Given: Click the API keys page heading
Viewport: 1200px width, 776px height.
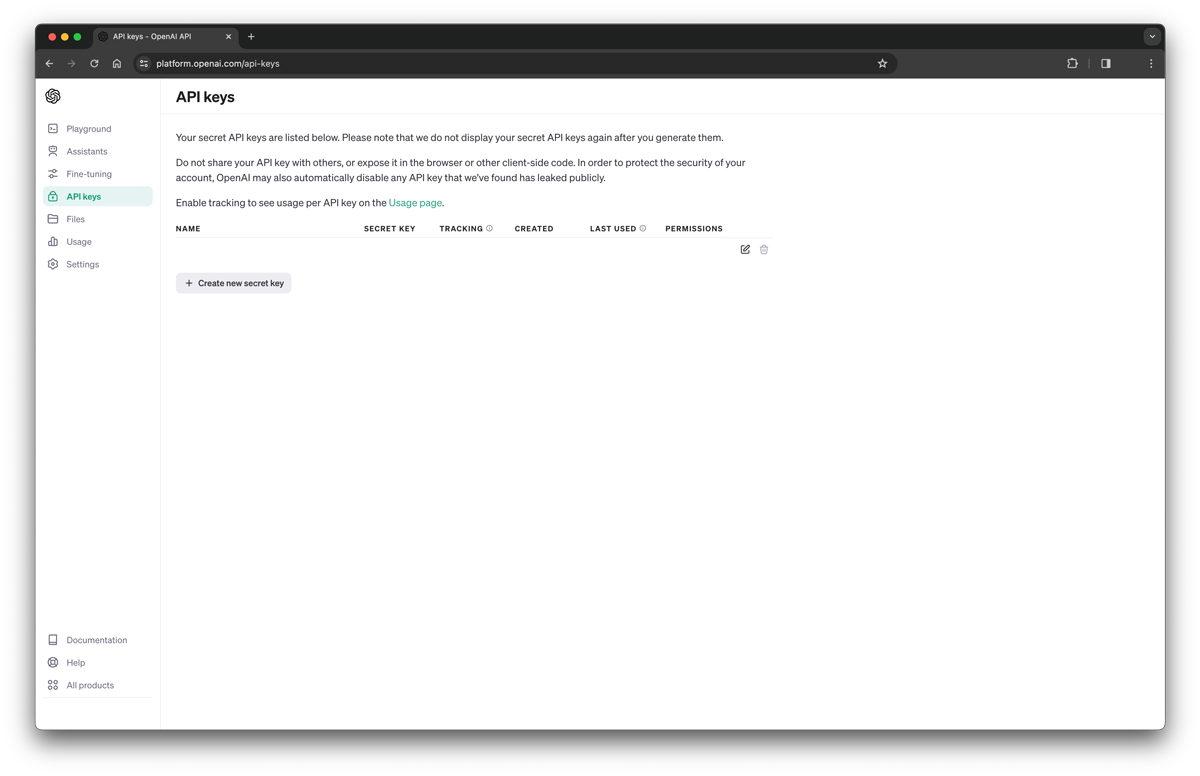Looking at the screenshot, I should click(x=205, y=97).
